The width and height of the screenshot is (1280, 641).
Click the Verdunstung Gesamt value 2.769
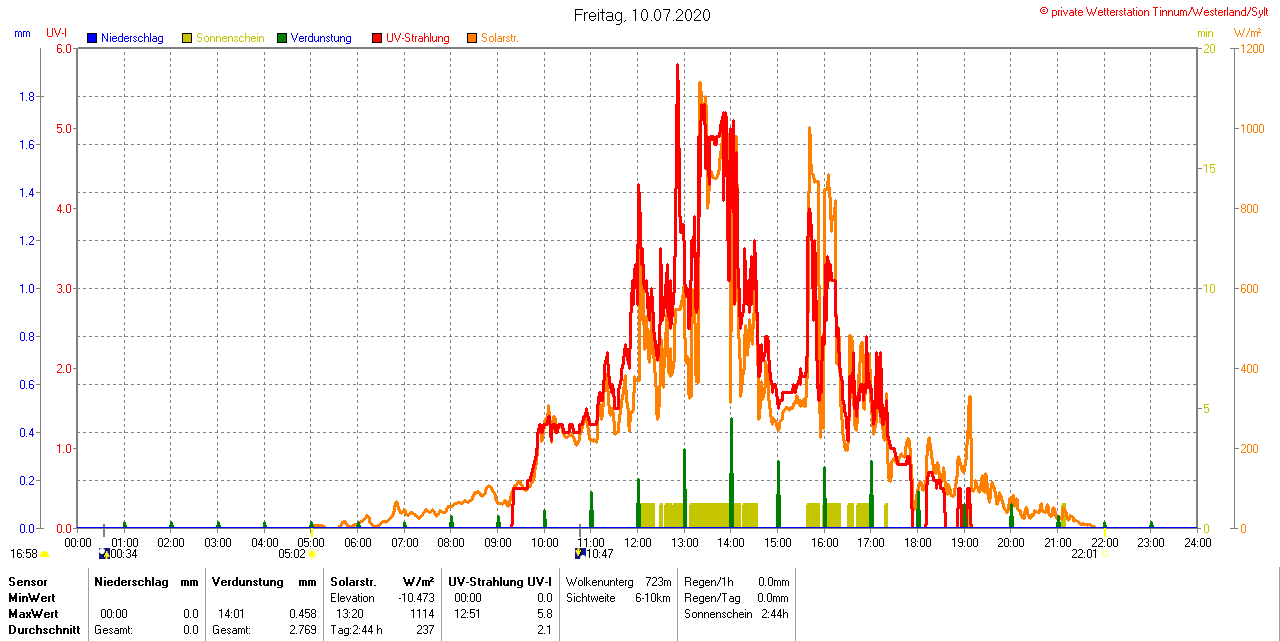coord(302,630)
